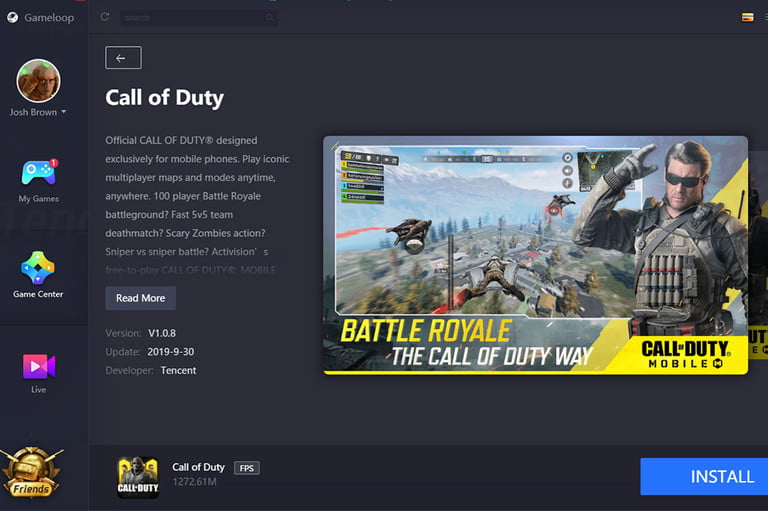
Task: Click the refresh icon near search box
Action: click(x=104, y=17)
